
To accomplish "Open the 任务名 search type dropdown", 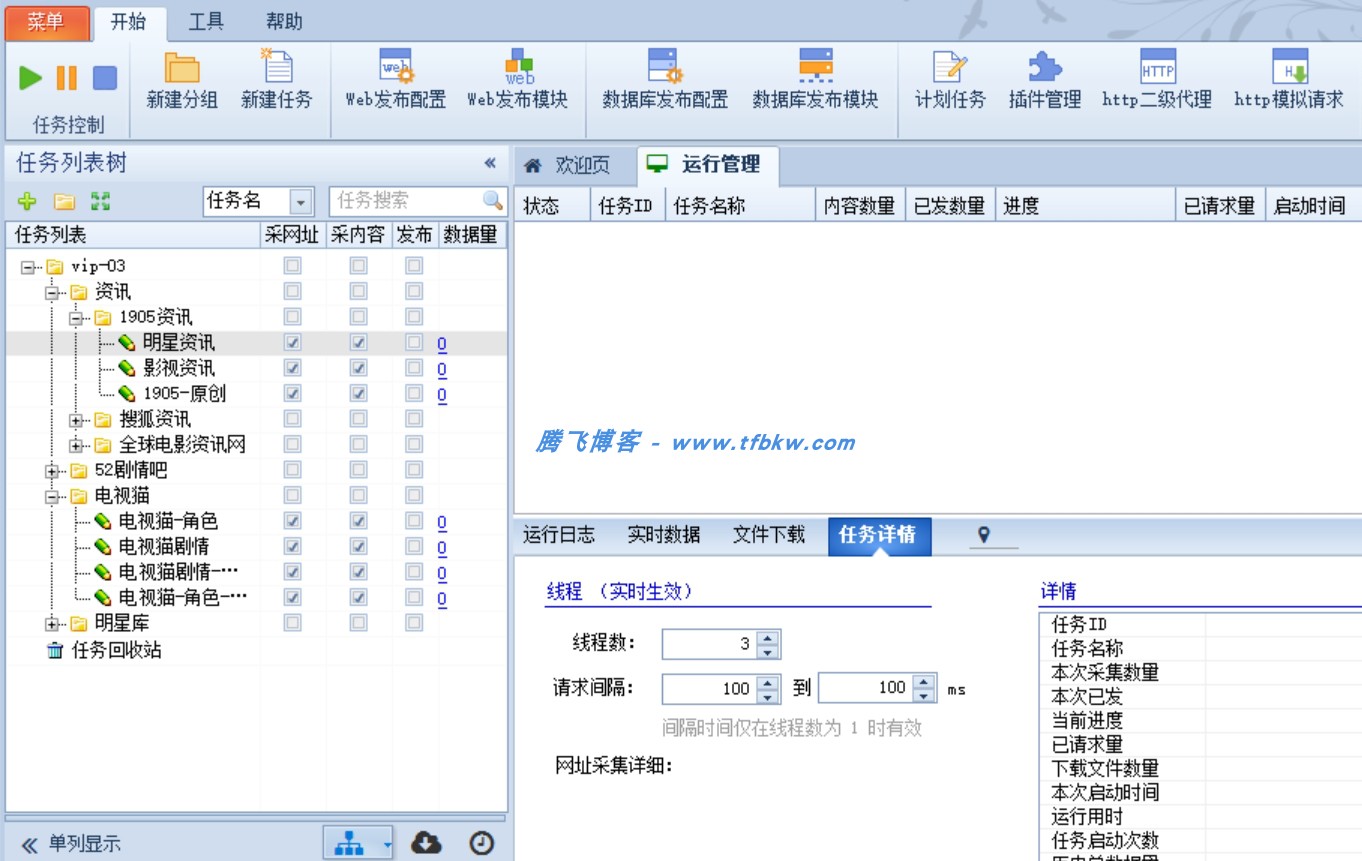I will pyautogui.click(x=302, y=200).
